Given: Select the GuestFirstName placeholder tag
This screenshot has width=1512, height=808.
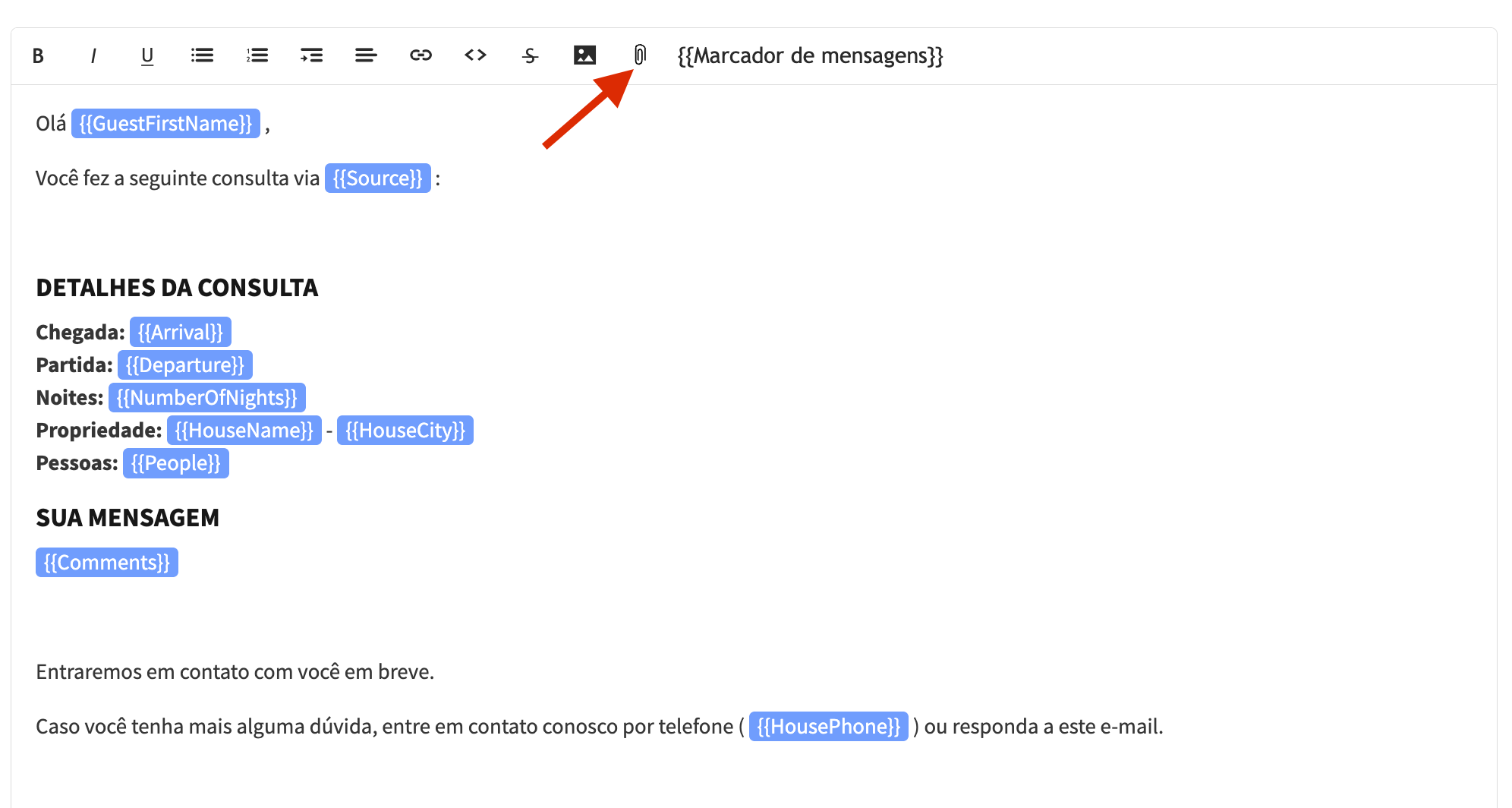Looking at the screenshot, I should click(165, 124).
